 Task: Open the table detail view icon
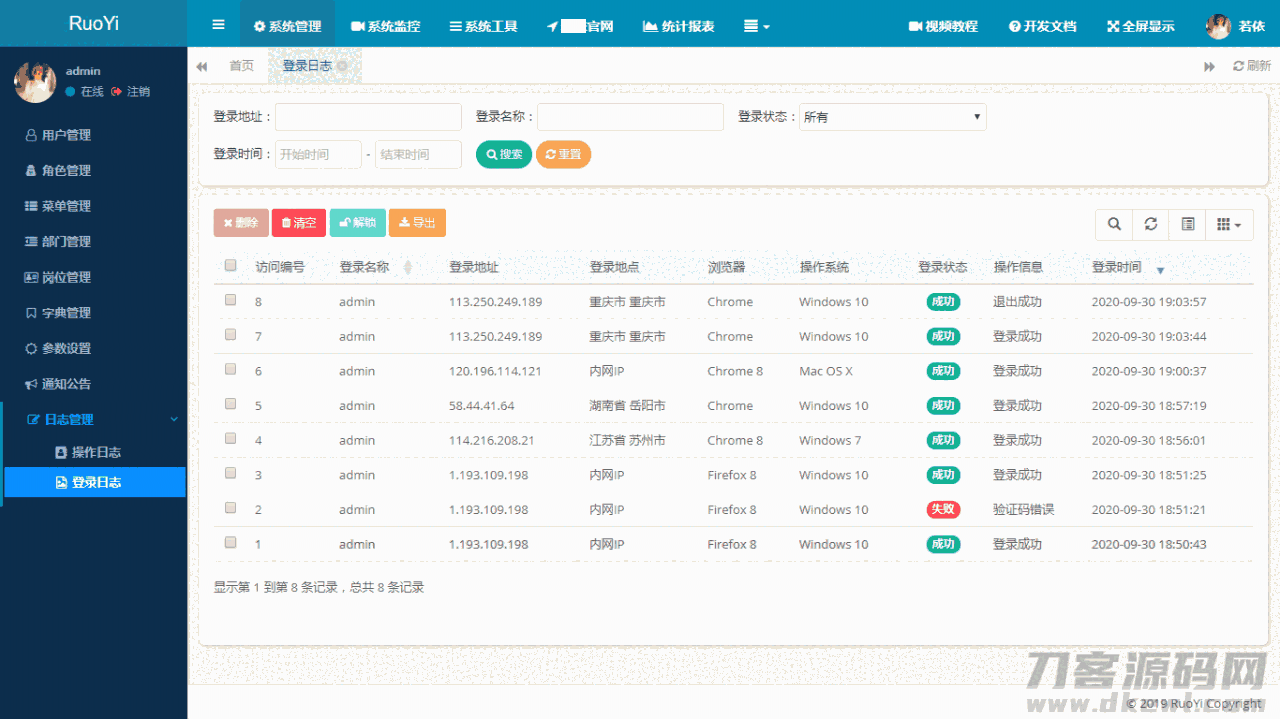click(x=1187, y=224)
